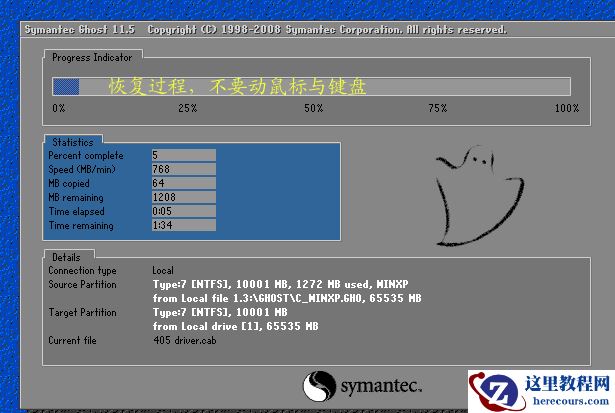Click the MB remaining value 1208
The height and width of the screenshot is (413, 615).
tap(184, 197)
